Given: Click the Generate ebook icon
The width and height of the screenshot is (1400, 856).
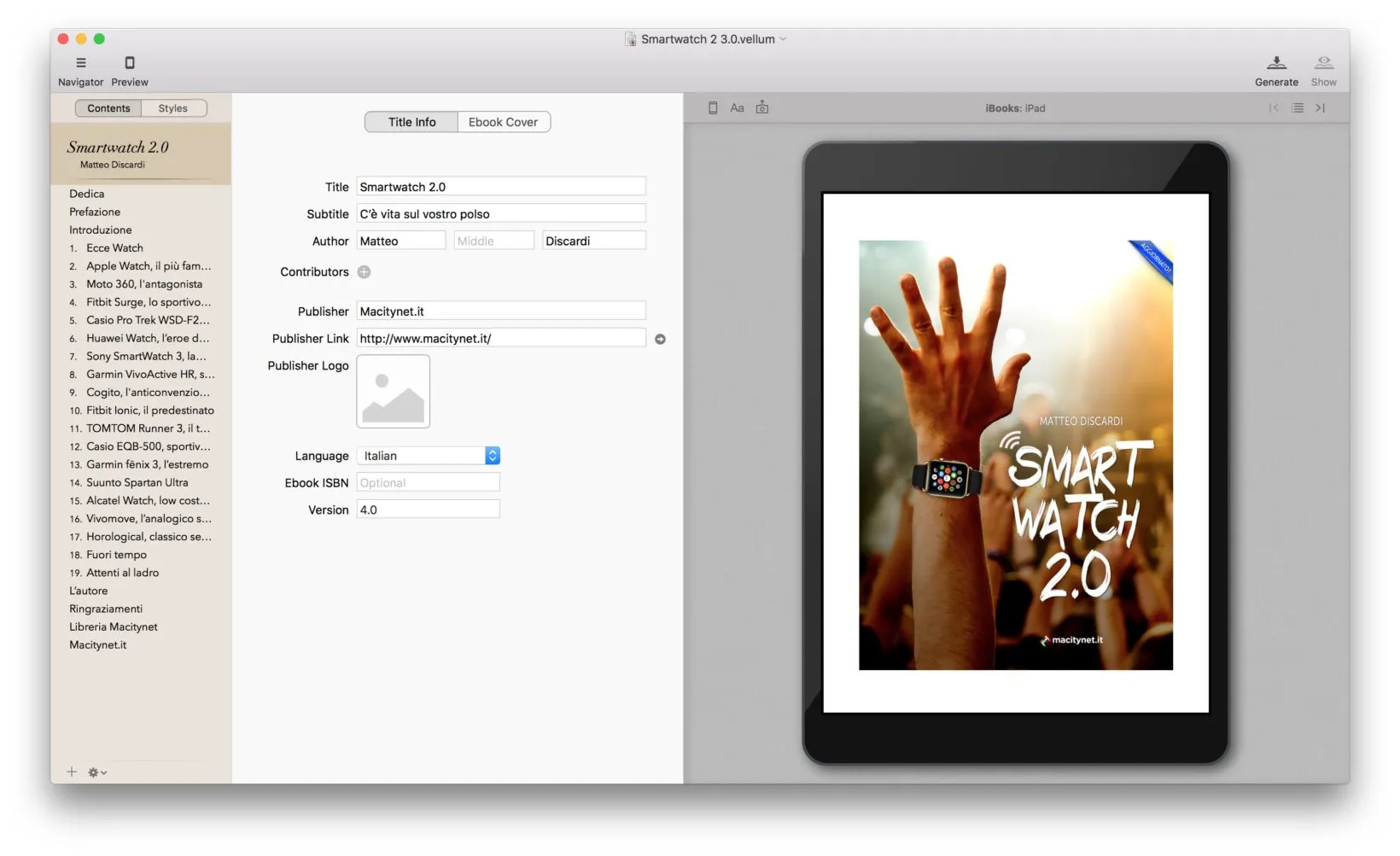Looking at the screenshot, I should pyautogui.click(x=1276, y=63).
